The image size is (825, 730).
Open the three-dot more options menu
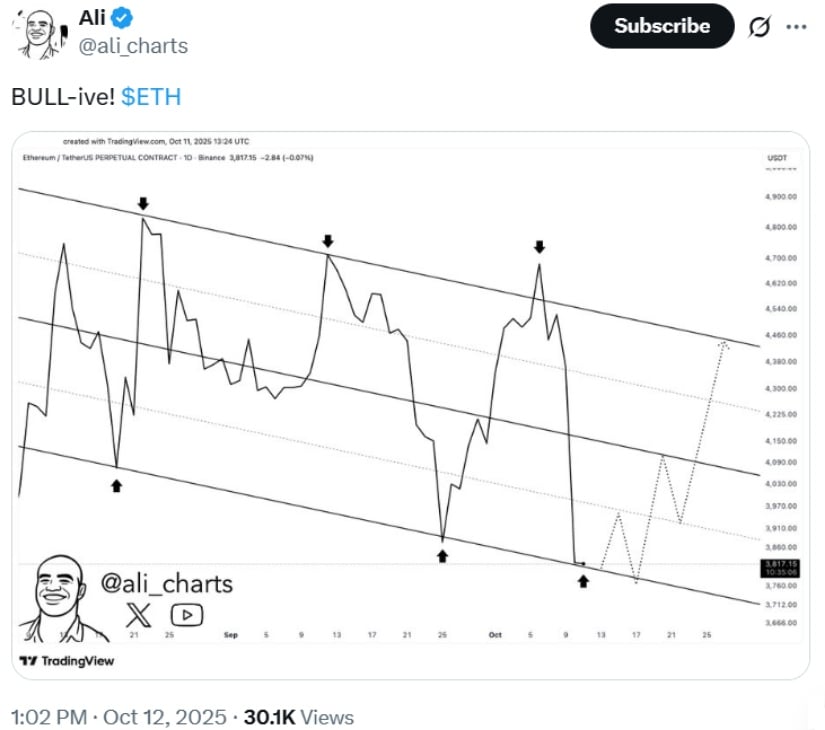[x=797, y=26]
